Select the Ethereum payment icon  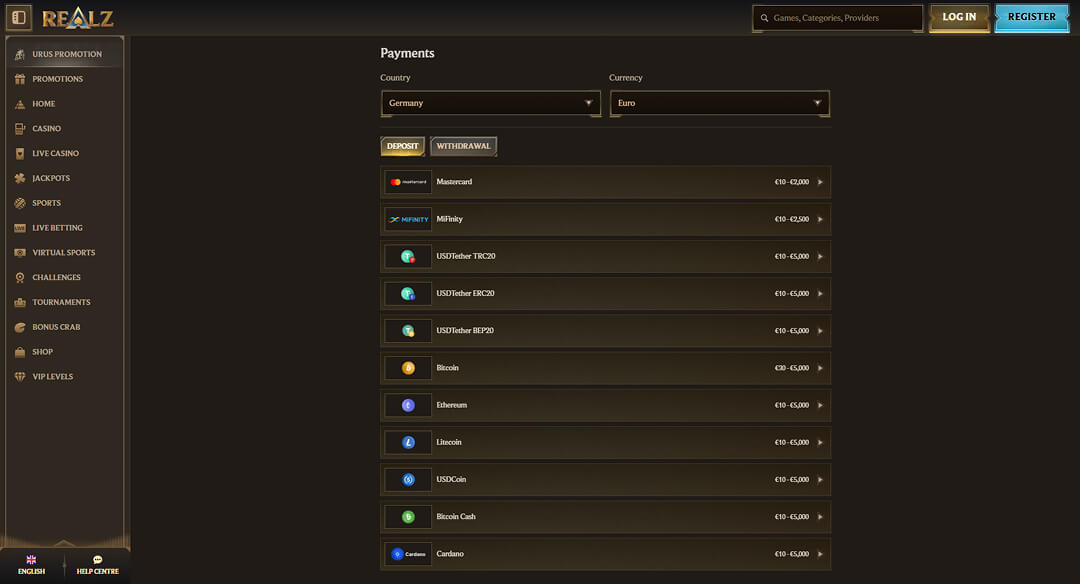pos(407,405)
